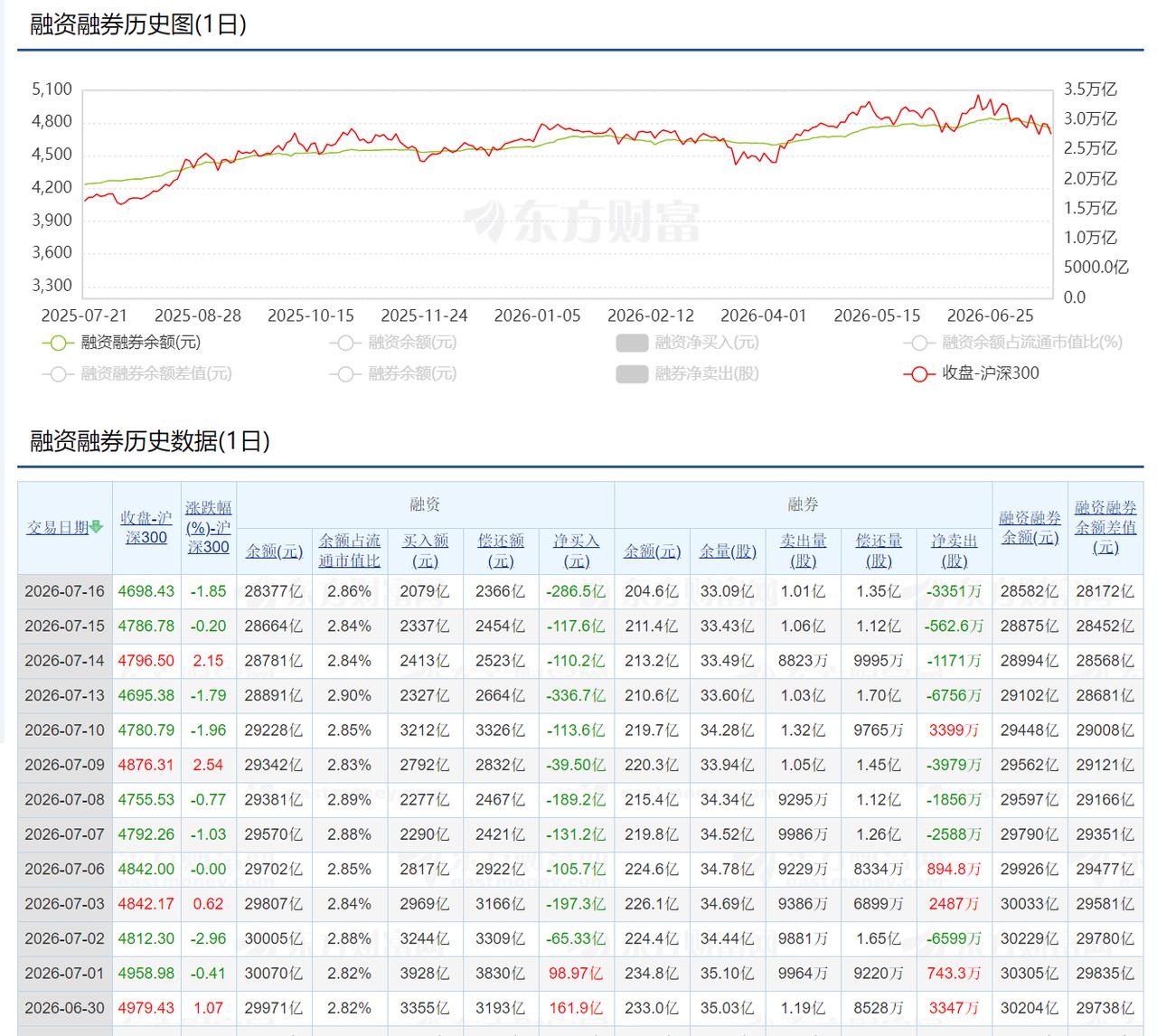Sort by 融资 净买入(元) column header
The height and width of the screenshot is (1036, 1157).
click(576, 550)
